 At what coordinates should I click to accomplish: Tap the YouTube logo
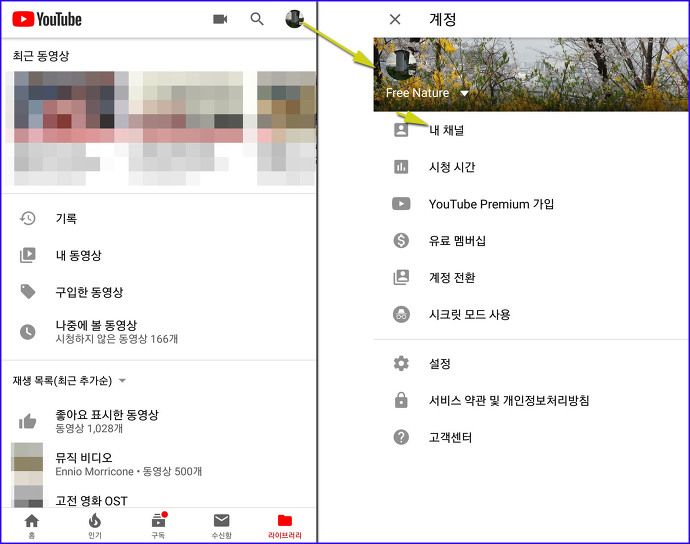[47, 19]
